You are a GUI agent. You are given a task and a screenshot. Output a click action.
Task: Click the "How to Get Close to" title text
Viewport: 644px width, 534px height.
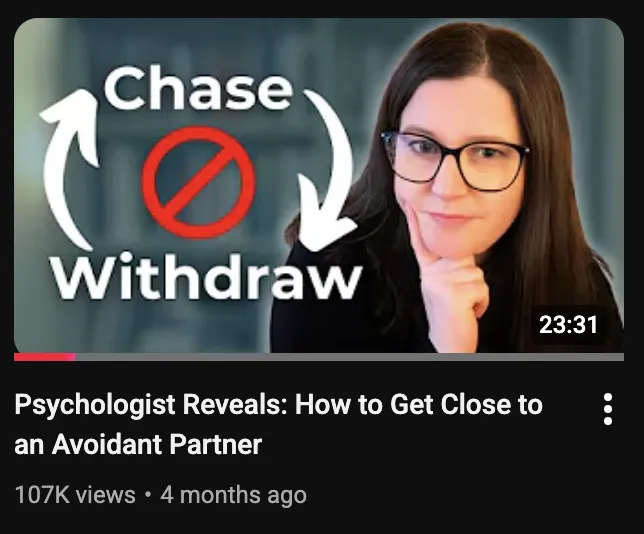tap(419, 404)
